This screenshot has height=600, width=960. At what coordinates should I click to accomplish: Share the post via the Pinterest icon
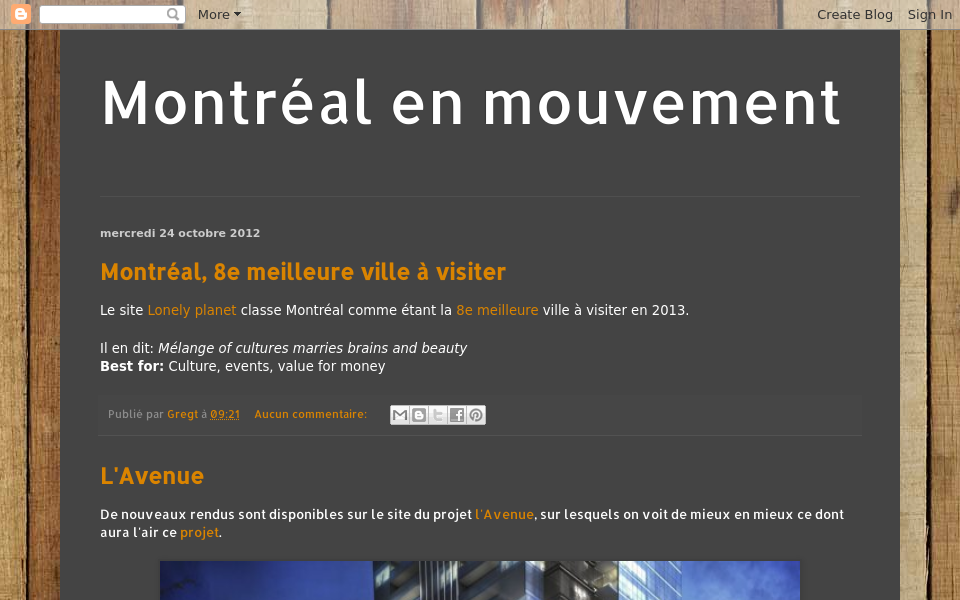(475, 414)
